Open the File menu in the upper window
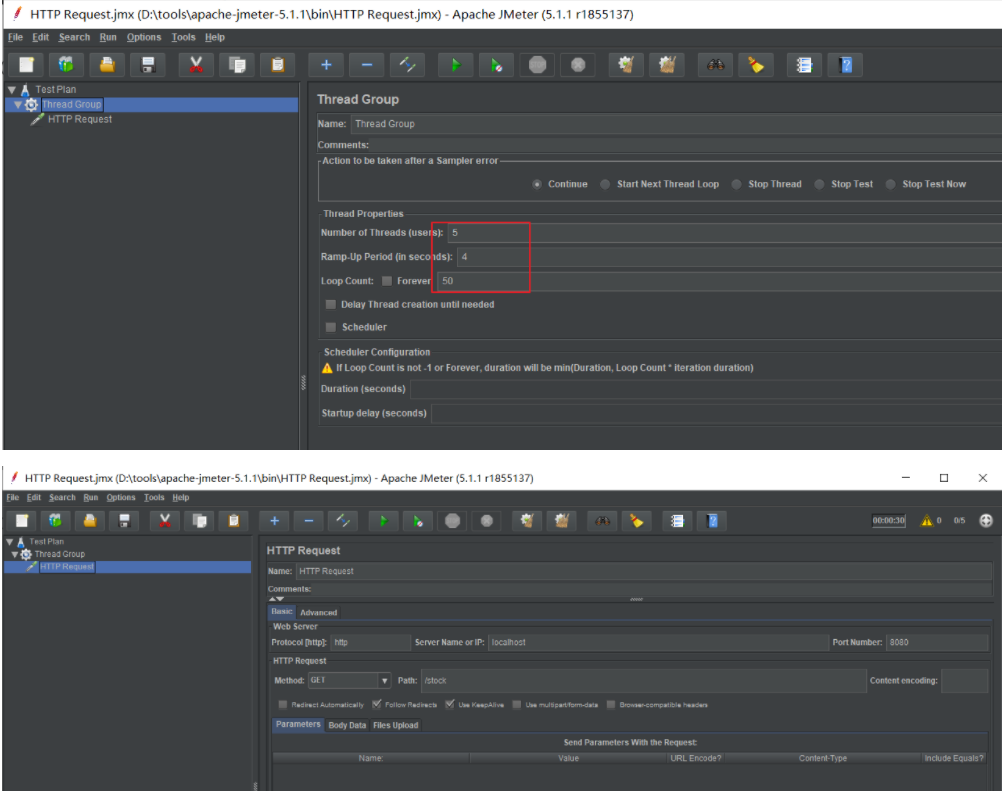Image resolution: width=1007 pixels, height=791 pixels. pyautogui.click(x=15, y=37)
